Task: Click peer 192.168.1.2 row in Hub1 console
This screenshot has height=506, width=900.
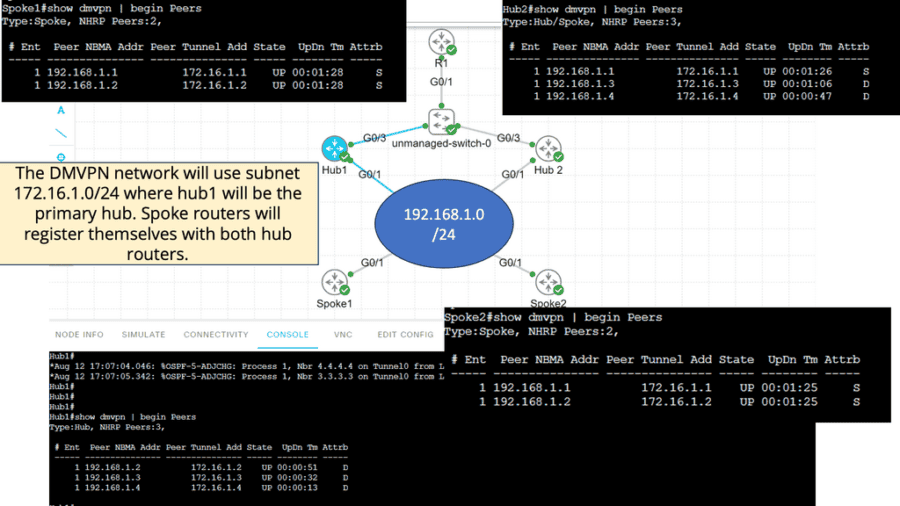Action: 211,468
